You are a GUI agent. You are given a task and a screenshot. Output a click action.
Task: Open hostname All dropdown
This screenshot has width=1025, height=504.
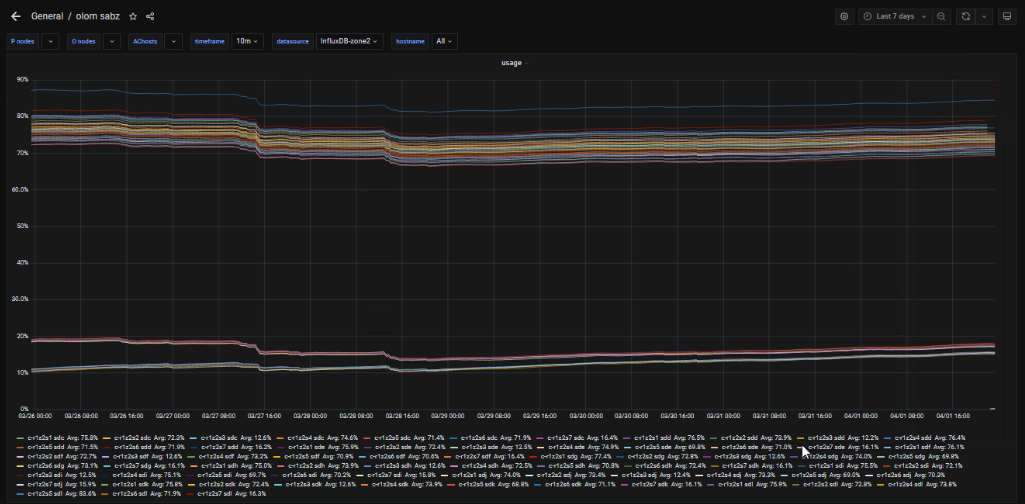[x=444, y=41]
